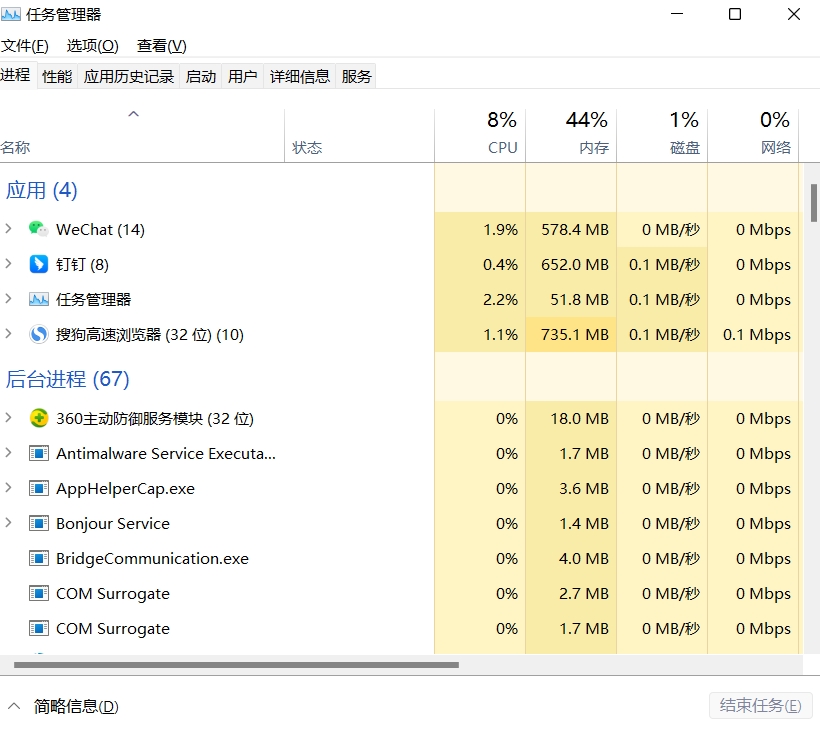Click the 结束任务 button
The image size is (820, 731).
coord(760,706)
